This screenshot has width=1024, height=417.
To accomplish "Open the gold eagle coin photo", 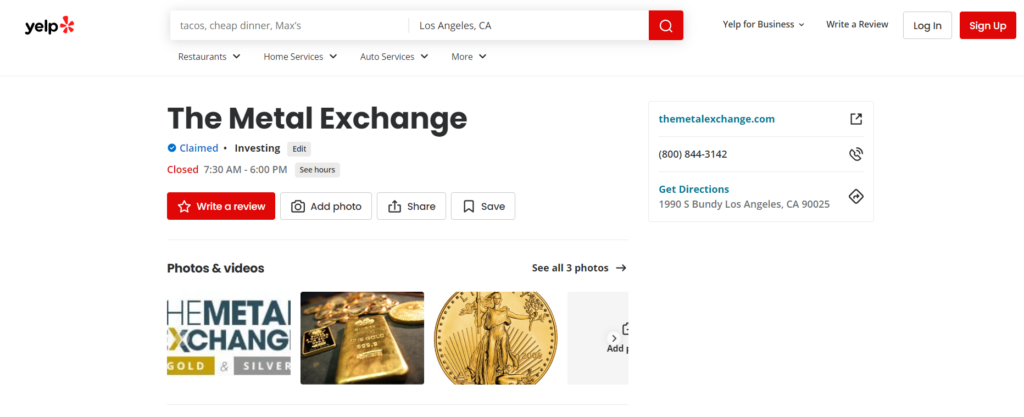I will (496, 338).
